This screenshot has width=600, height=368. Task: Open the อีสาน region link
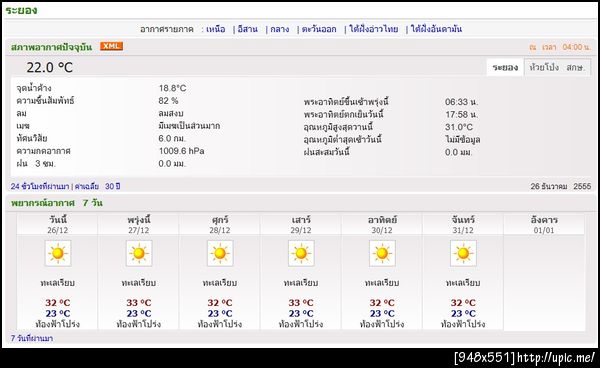point(248,29)
